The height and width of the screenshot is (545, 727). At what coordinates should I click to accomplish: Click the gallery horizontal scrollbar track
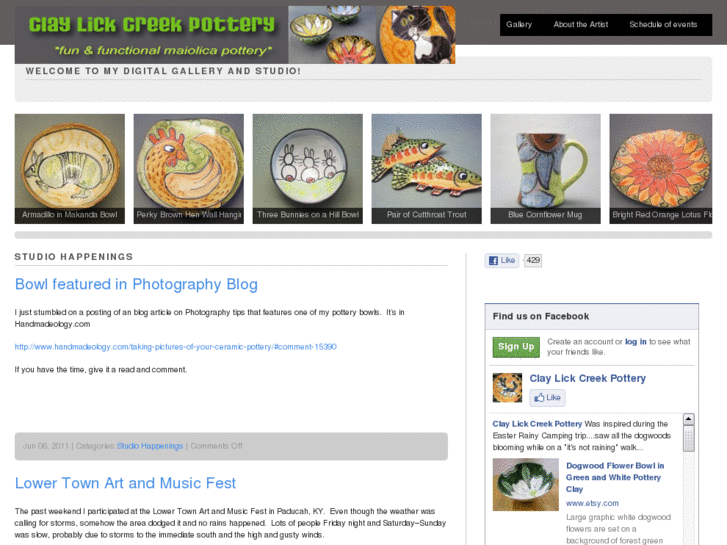(364, 235)
